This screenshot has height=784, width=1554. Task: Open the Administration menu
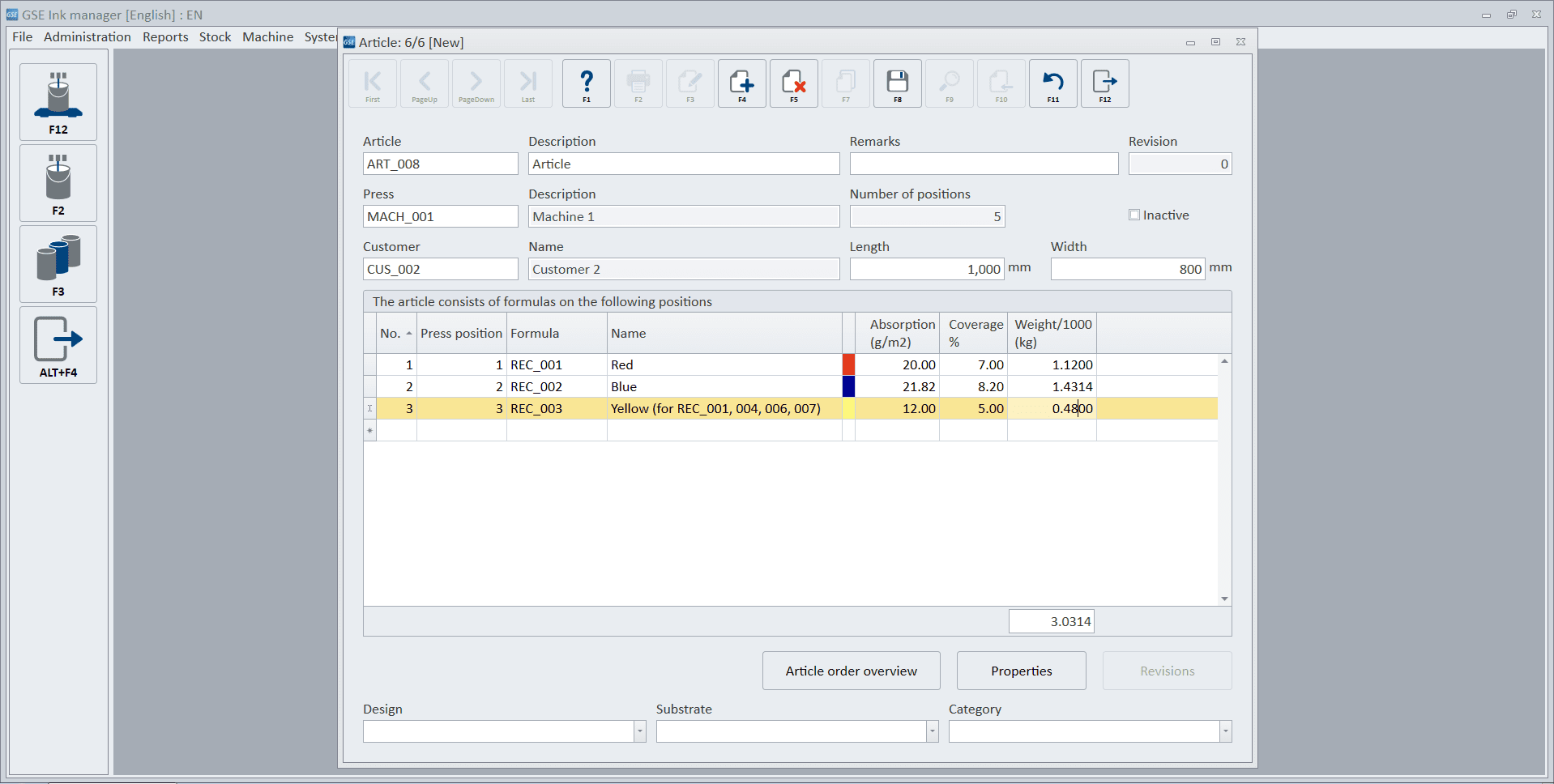click(x=87, y=37)
